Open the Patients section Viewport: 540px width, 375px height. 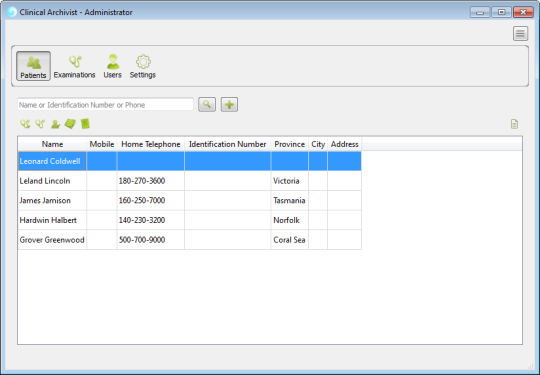[x=33, y=66]
